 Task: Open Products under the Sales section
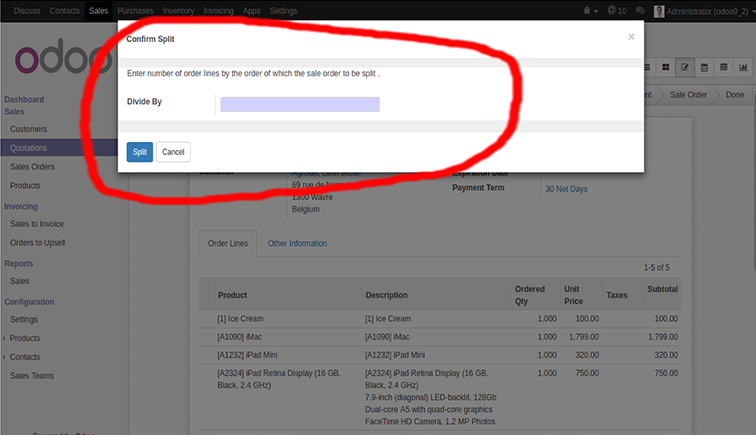(25, 186)
